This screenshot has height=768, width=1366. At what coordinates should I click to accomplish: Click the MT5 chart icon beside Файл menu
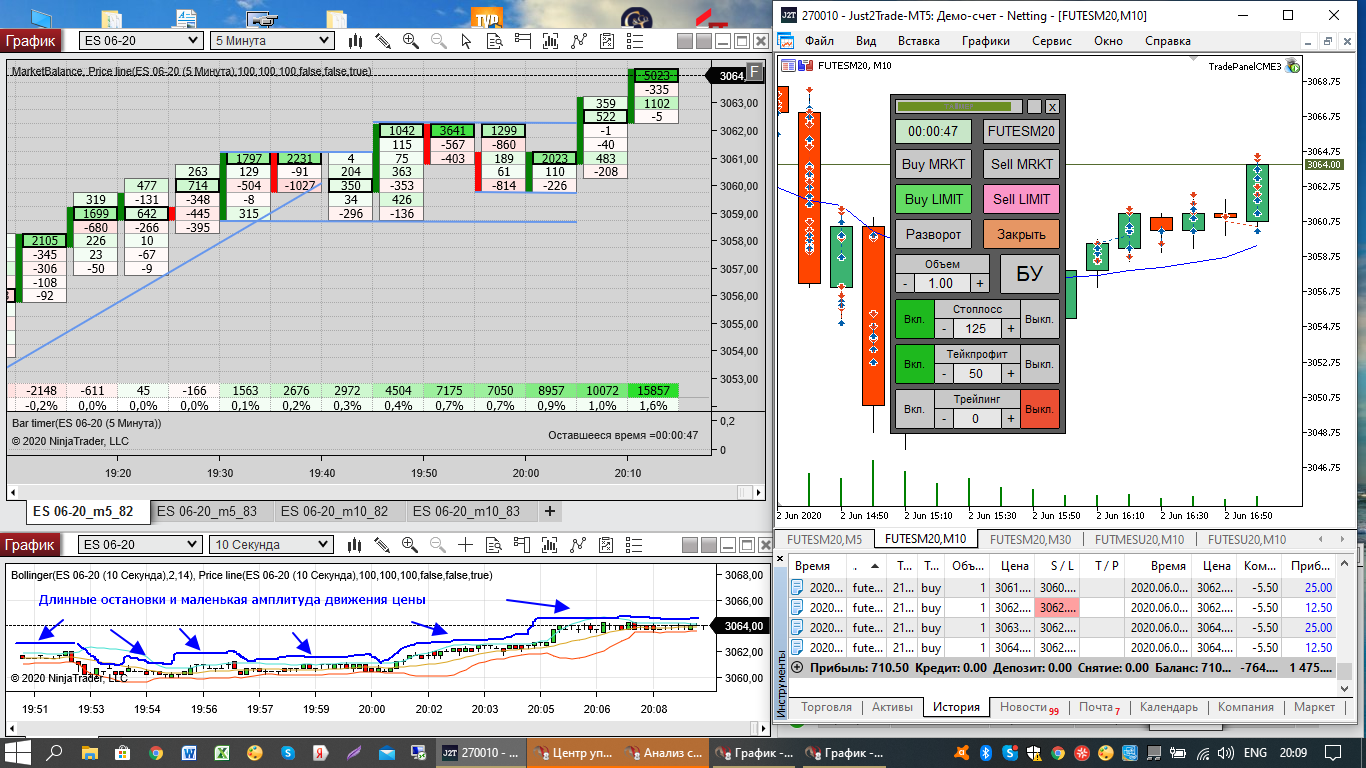(787, 42)
